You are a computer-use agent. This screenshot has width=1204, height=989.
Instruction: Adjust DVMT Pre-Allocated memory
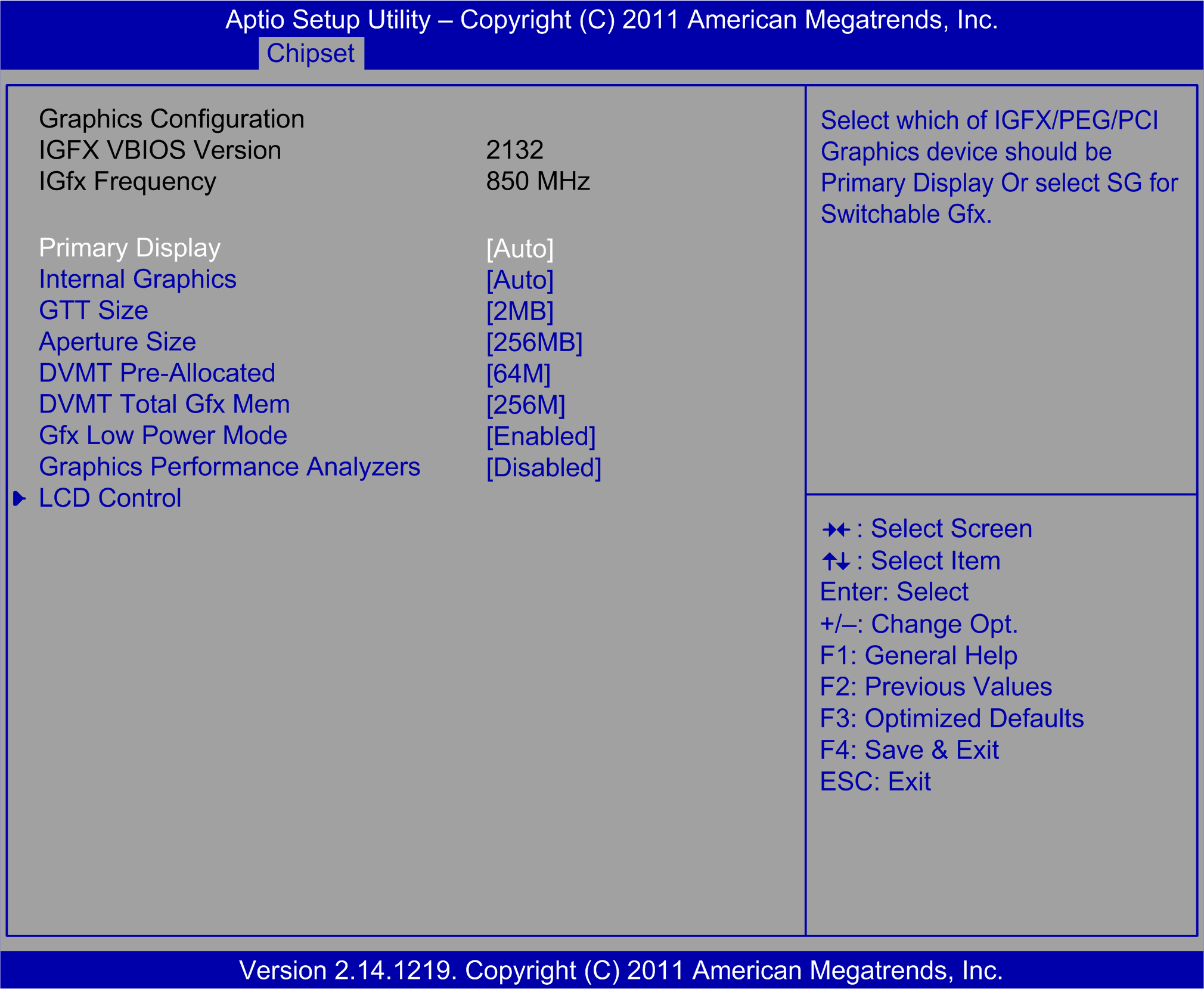(x=156, y=373)
